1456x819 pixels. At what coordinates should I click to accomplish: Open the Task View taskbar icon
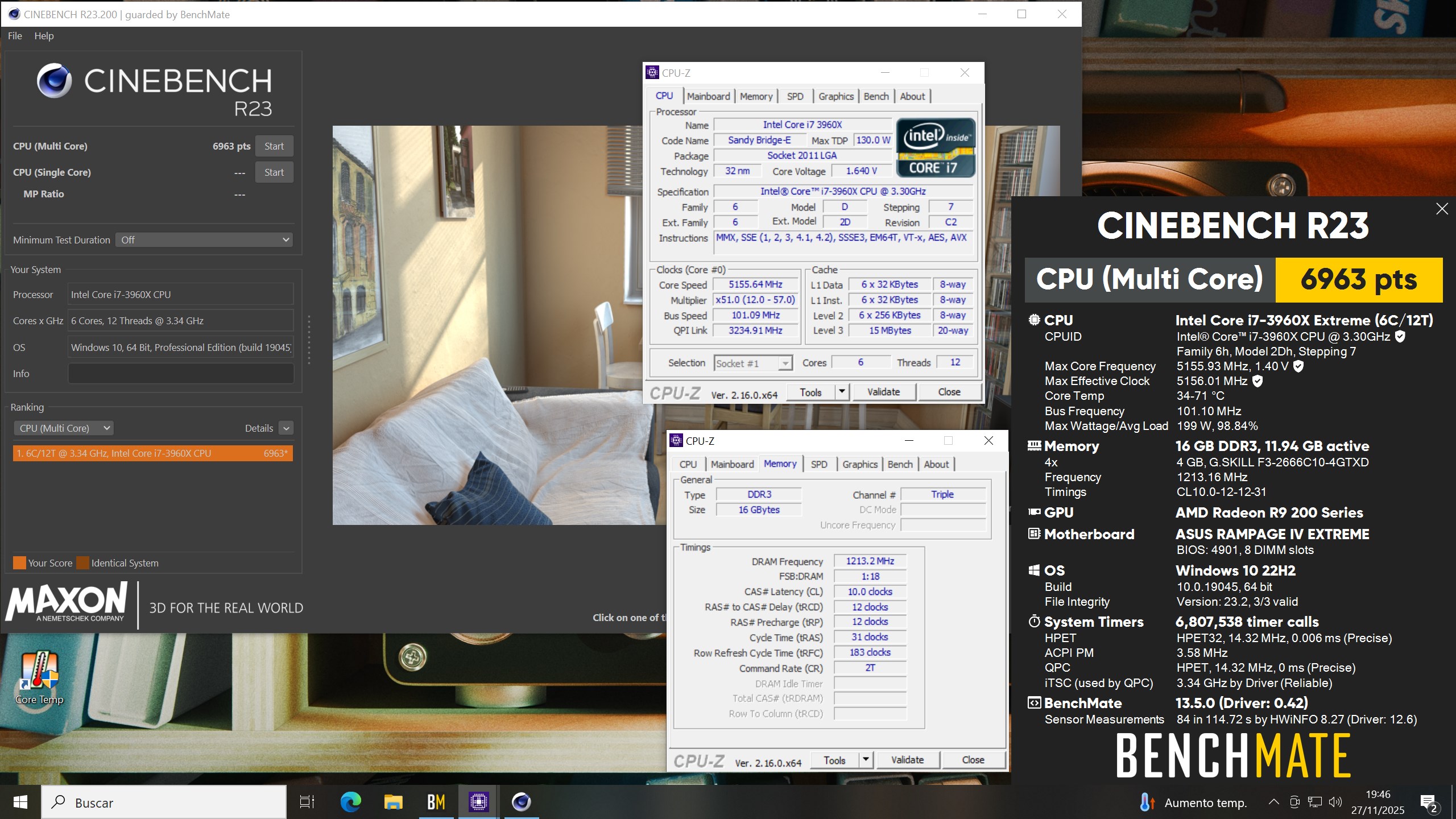coord(307,802)
